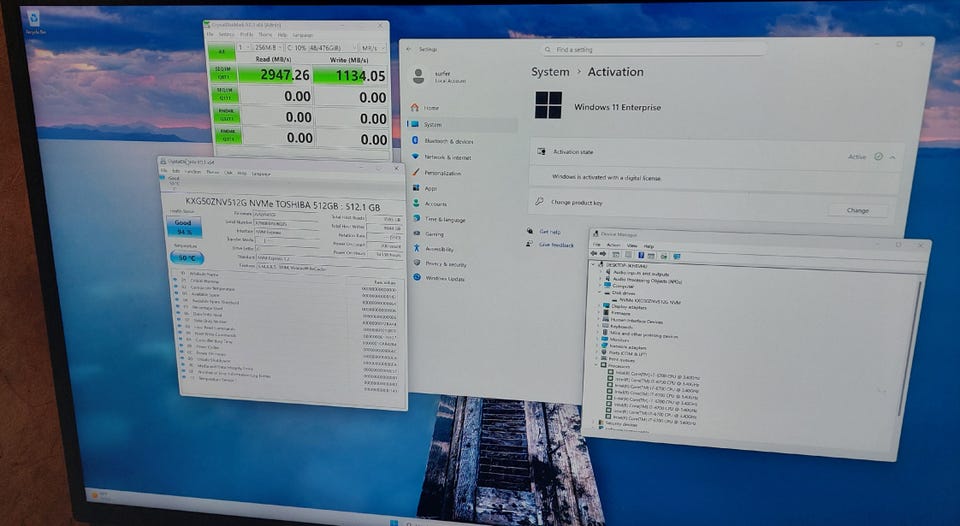This screenshot has height=526, width=960.
Task: Open CrystalDiskMark Theme menu
Action: coord(265,35)
